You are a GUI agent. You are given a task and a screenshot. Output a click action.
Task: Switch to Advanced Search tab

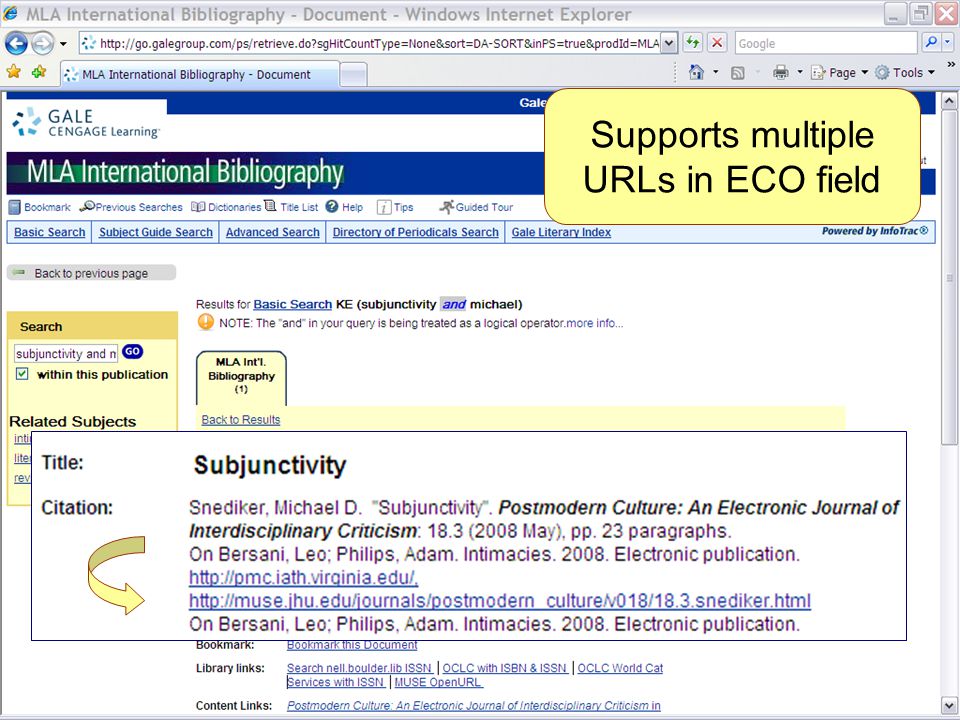click(x=272, y=232)
